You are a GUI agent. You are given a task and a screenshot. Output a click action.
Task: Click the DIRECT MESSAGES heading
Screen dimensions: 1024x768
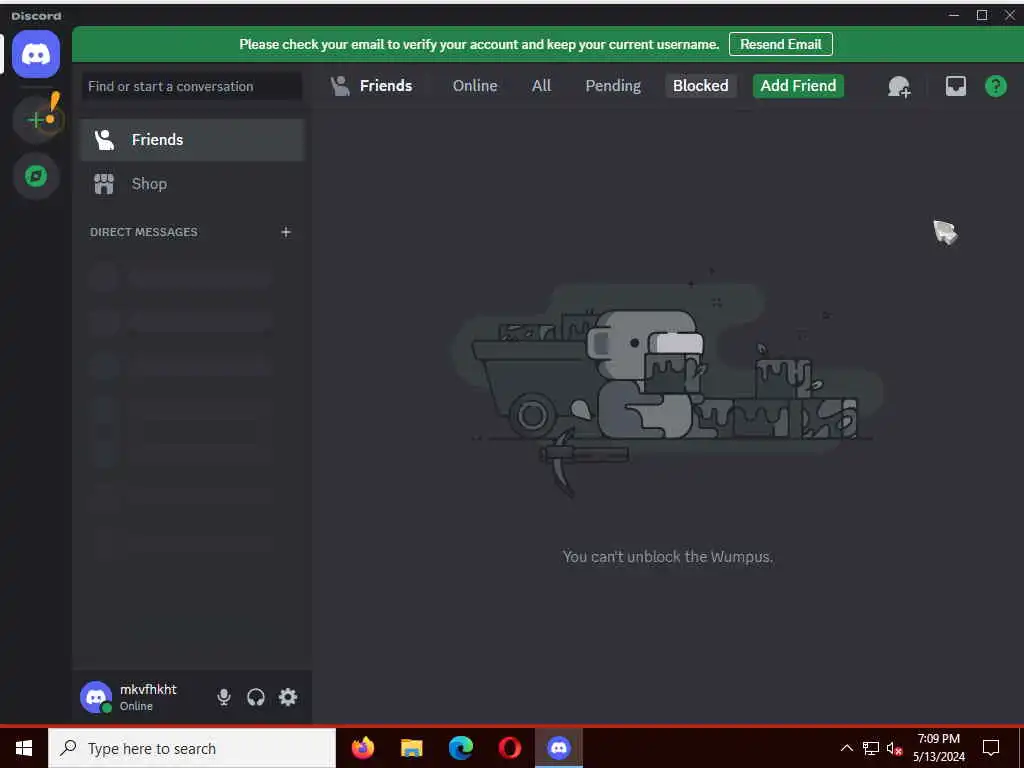(x=144, y=232)
